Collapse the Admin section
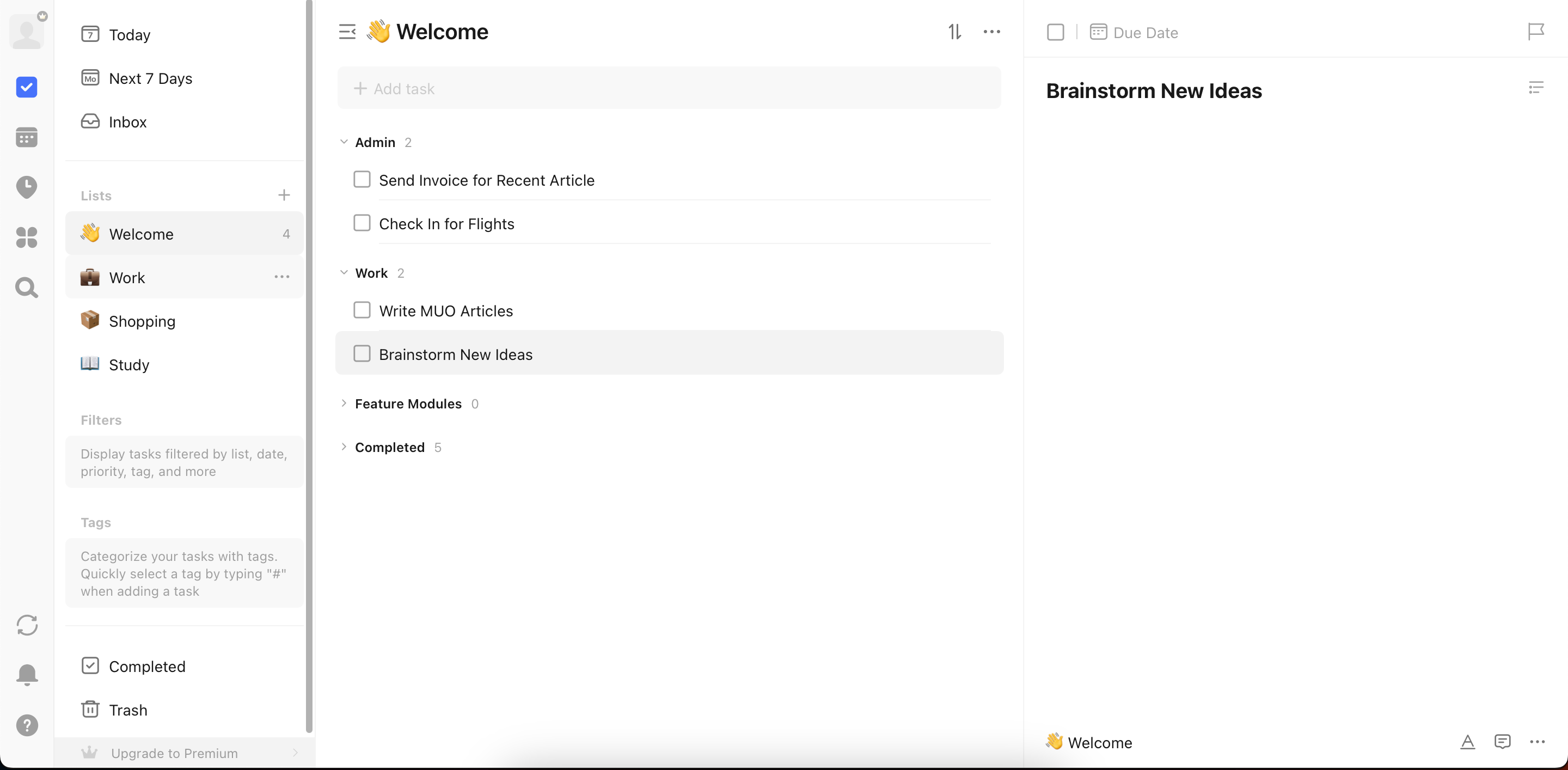 tap(344, 142)
